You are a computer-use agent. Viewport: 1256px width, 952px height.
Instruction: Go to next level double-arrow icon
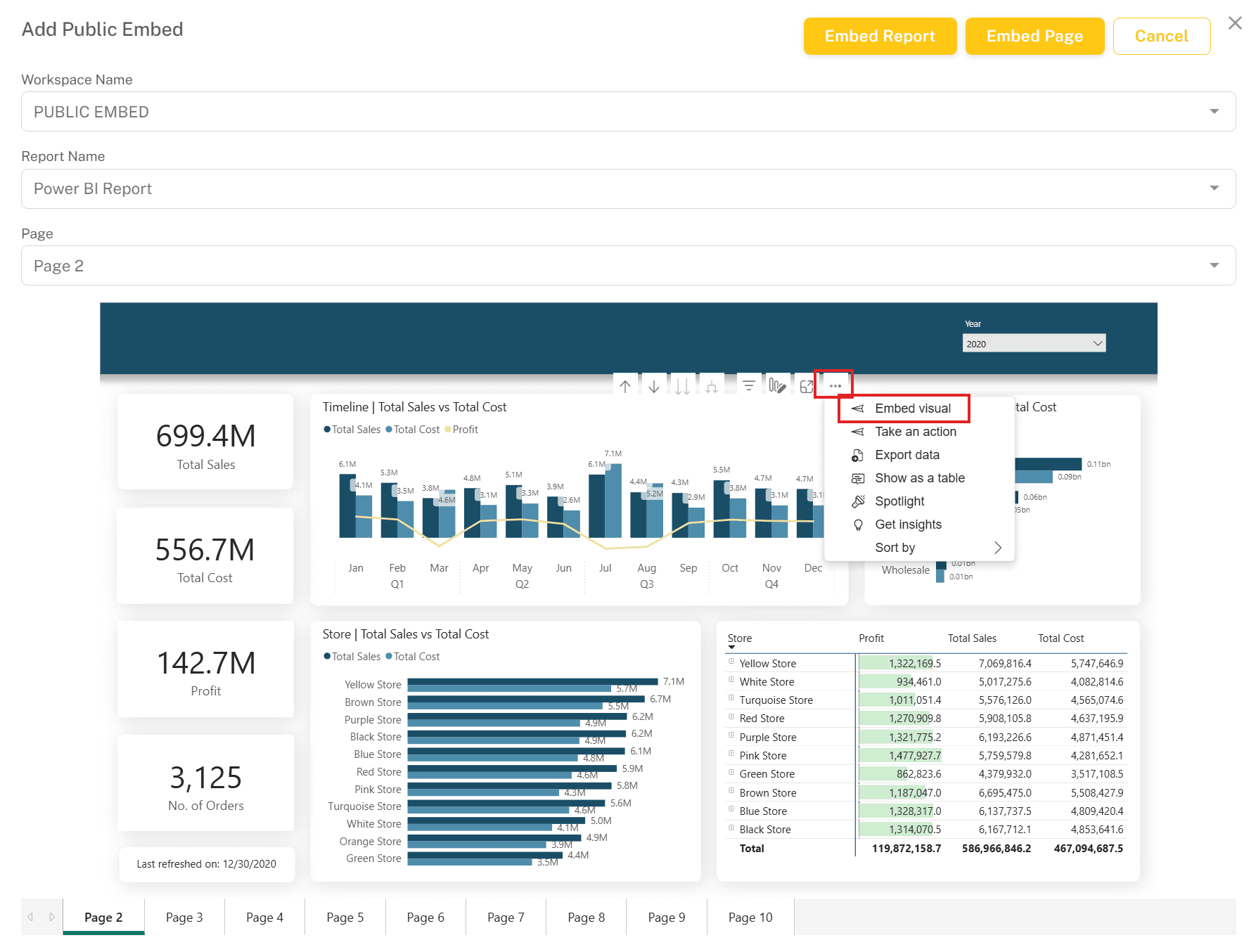[682, 386]
